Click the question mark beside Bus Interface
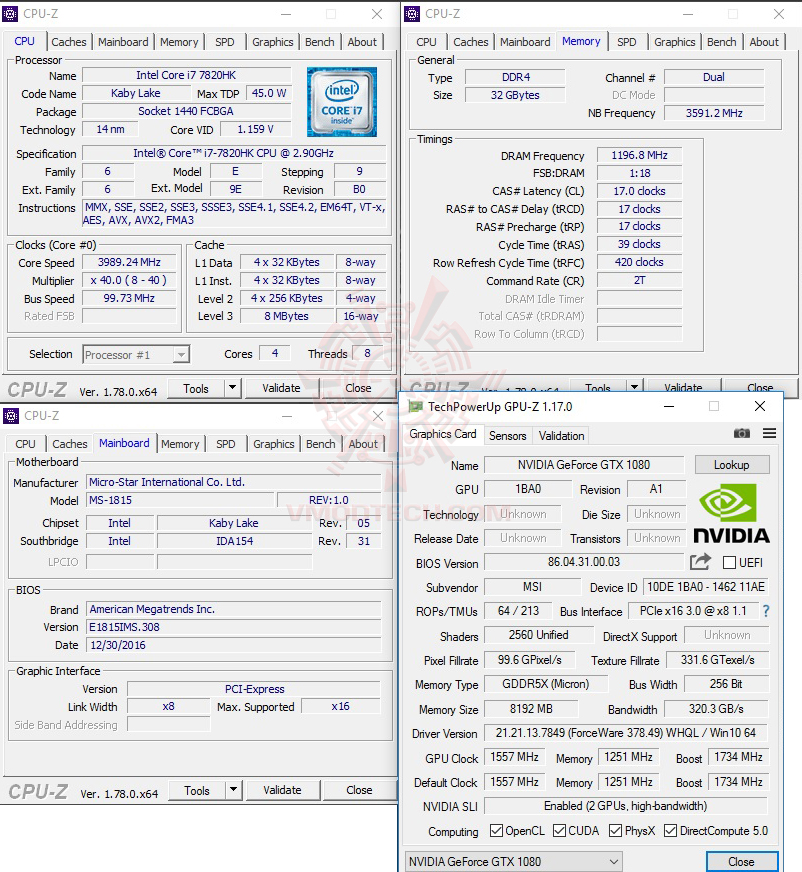Image resolution: width=802 pixels, height=872 pixels. pyautogui.click(x=765, y=611)
